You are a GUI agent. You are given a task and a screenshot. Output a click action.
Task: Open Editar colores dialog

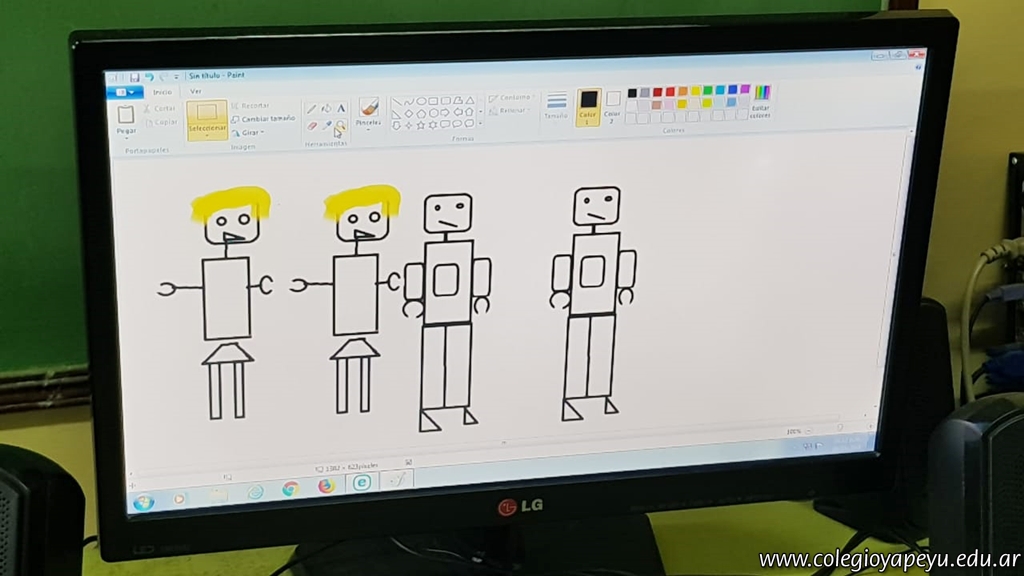tap(761, 101)
